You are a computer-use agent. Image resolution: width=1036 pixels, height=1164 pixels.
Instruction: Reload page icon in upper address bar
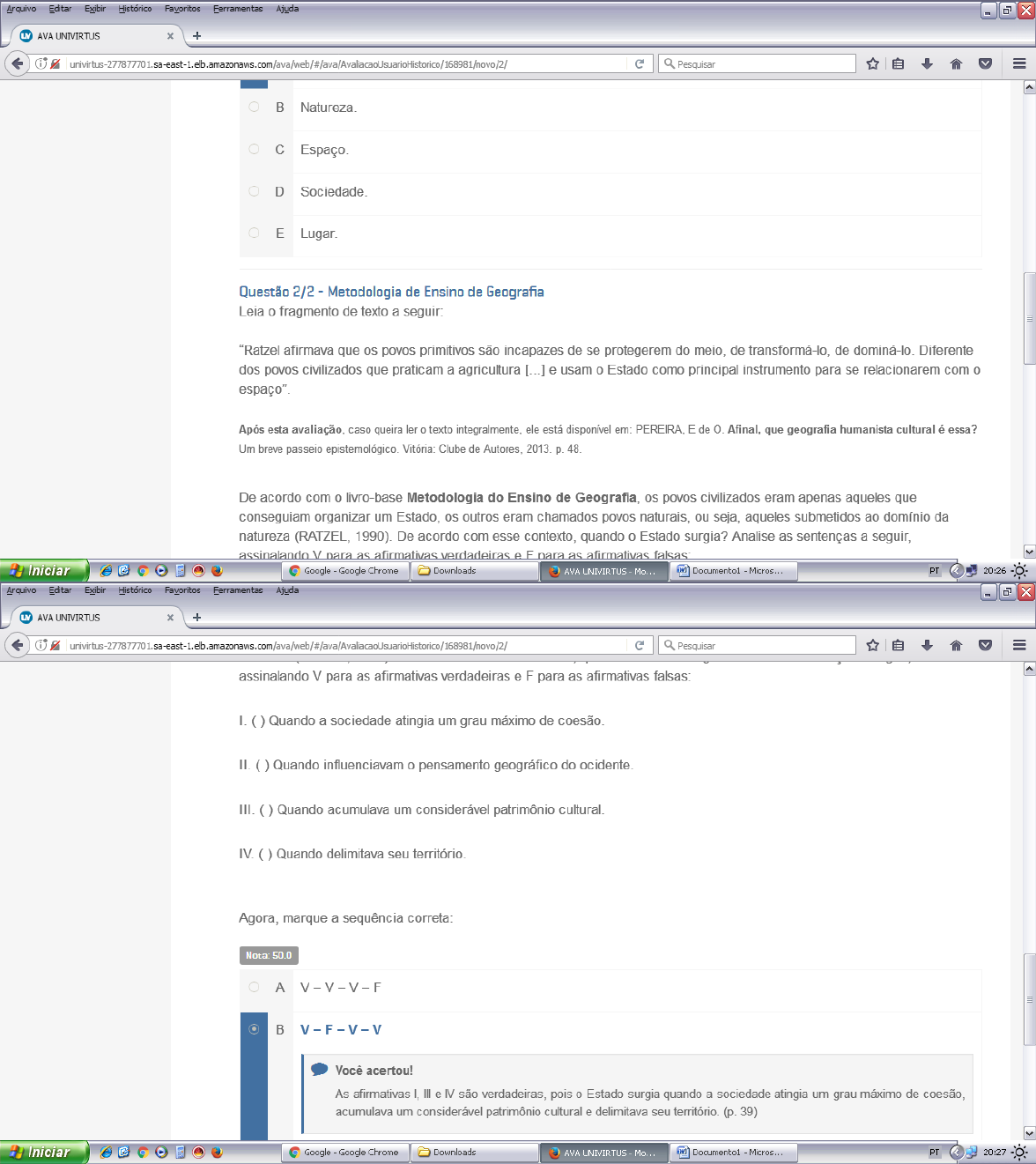pyautogui.click(x=640, y=63)
